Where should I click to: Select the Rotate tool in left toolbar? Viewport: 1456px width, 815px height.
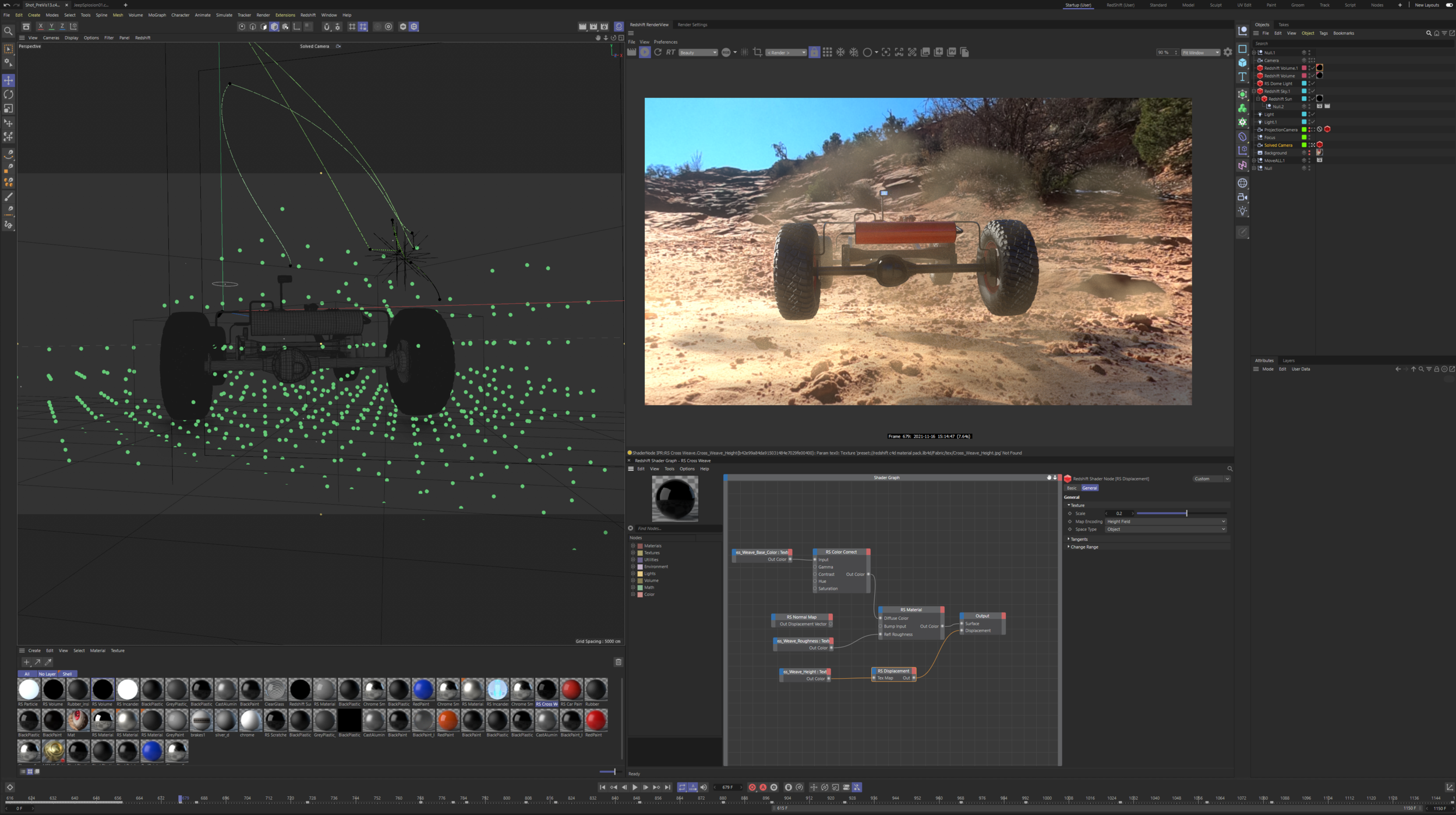coord(8,94)
